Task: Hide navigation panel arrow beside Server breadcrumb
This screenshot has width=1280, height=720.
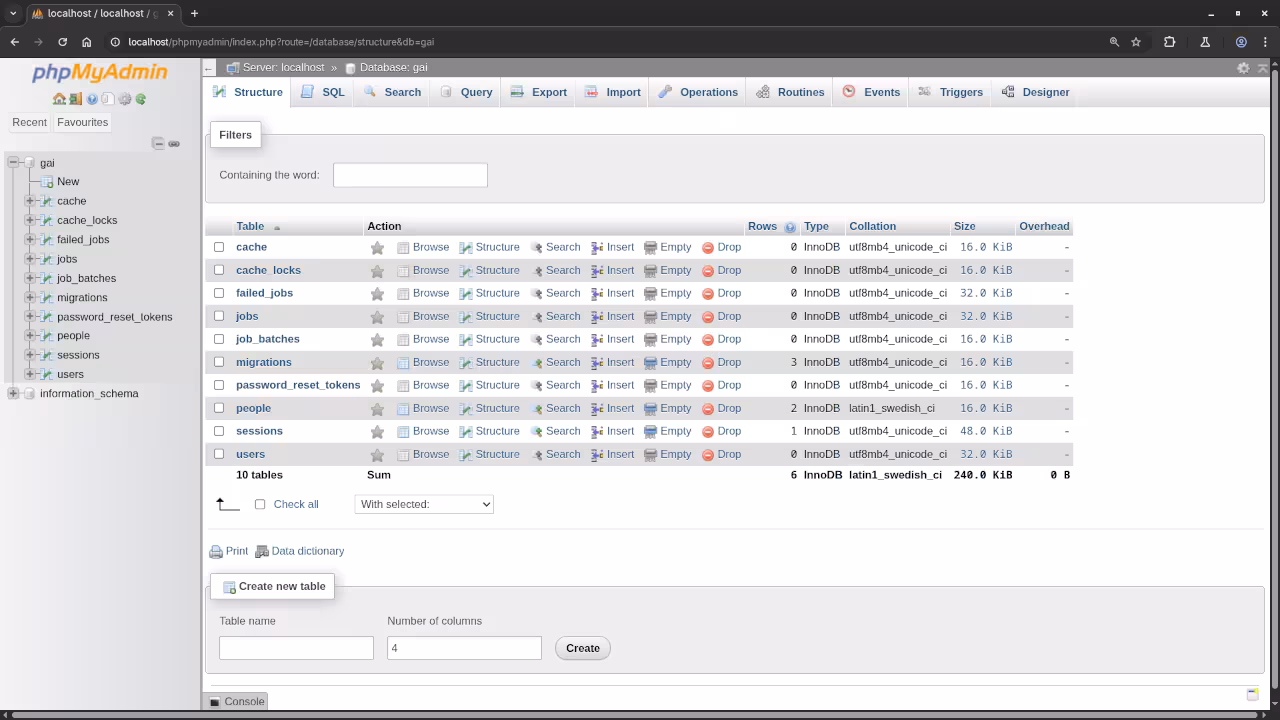Action: point(209,68)
